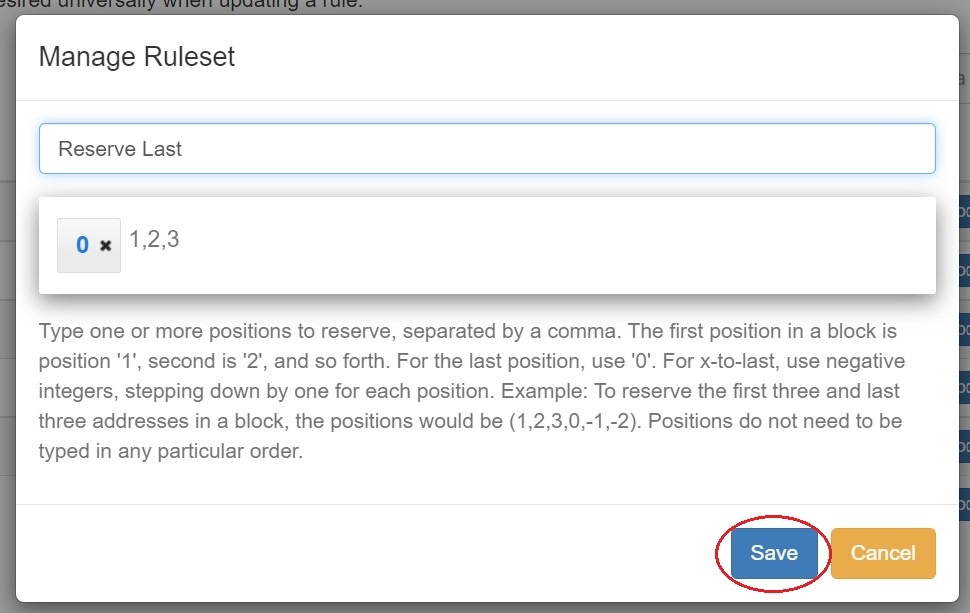Click the Save button

pos(774,553)
